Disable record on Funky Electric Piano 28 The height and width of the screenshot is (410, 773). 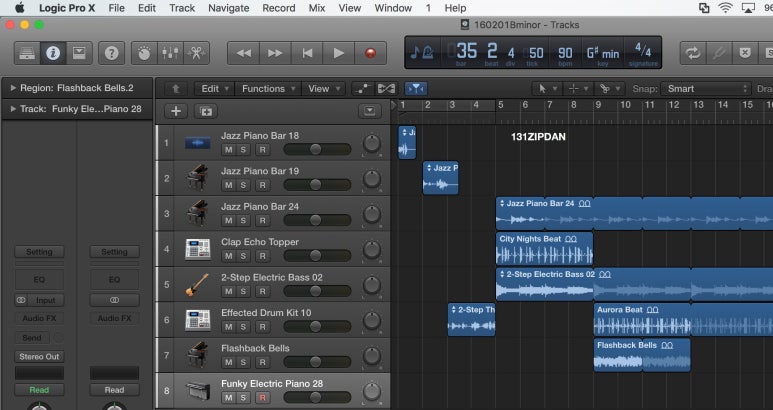pyautogui.click(x=262, y=398)
